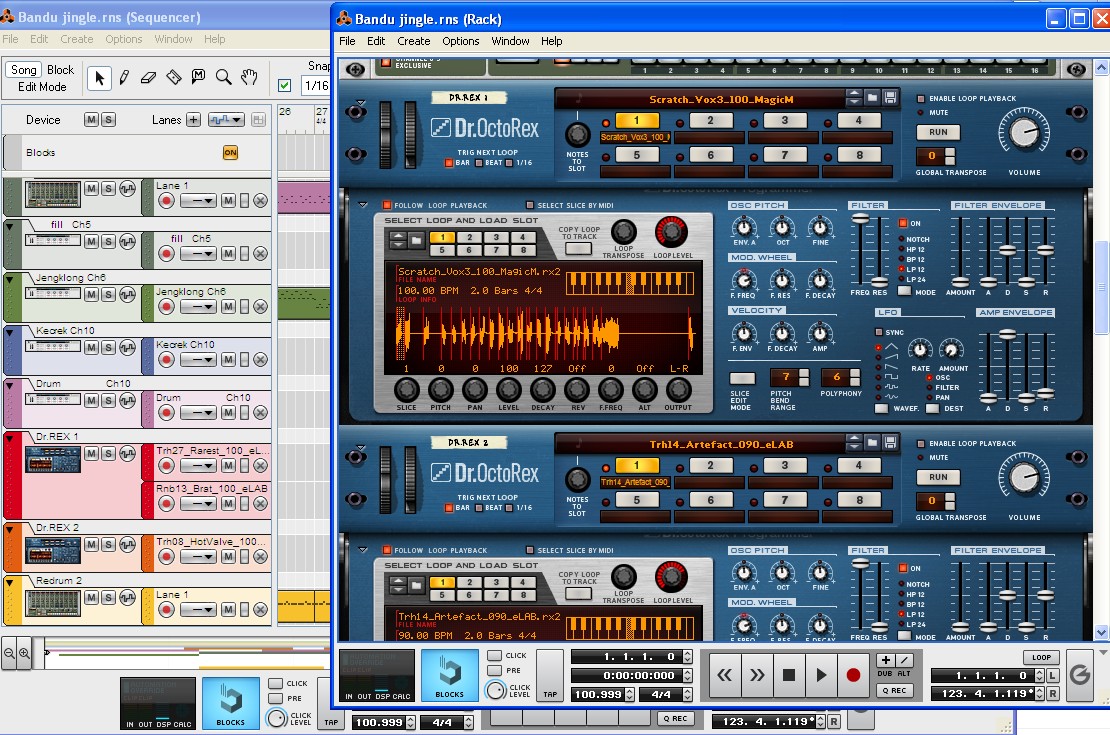Open the Options menu in the Rack window
The width and height of the screenshot is (1110, 735).
click(461, 41)
